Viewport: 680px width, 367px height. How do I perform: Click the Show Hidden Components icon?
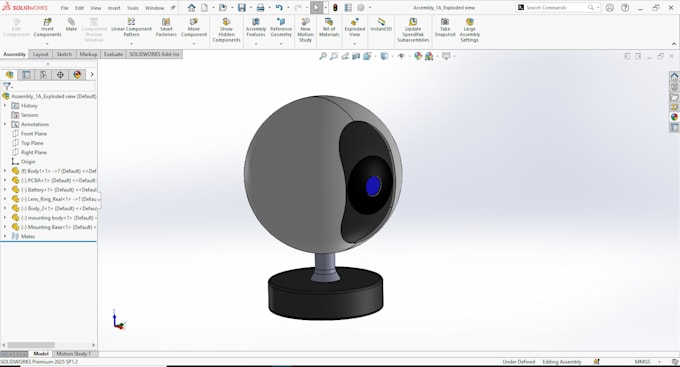click(x=226, y=30)
